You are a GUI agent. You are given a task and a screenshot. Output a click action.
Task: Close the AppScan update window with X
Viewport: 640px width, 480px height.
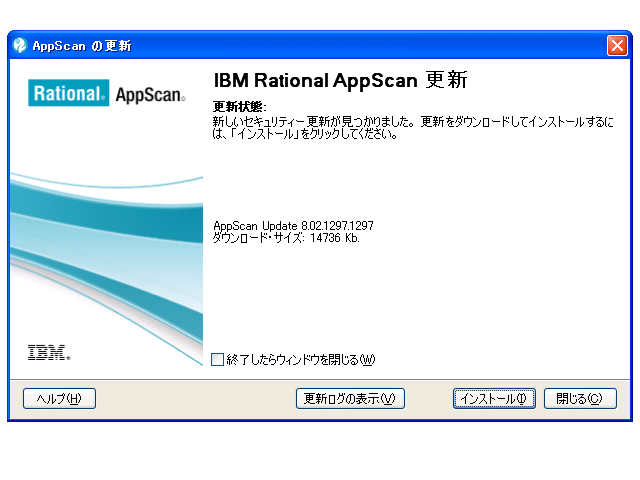pos(617,46)
